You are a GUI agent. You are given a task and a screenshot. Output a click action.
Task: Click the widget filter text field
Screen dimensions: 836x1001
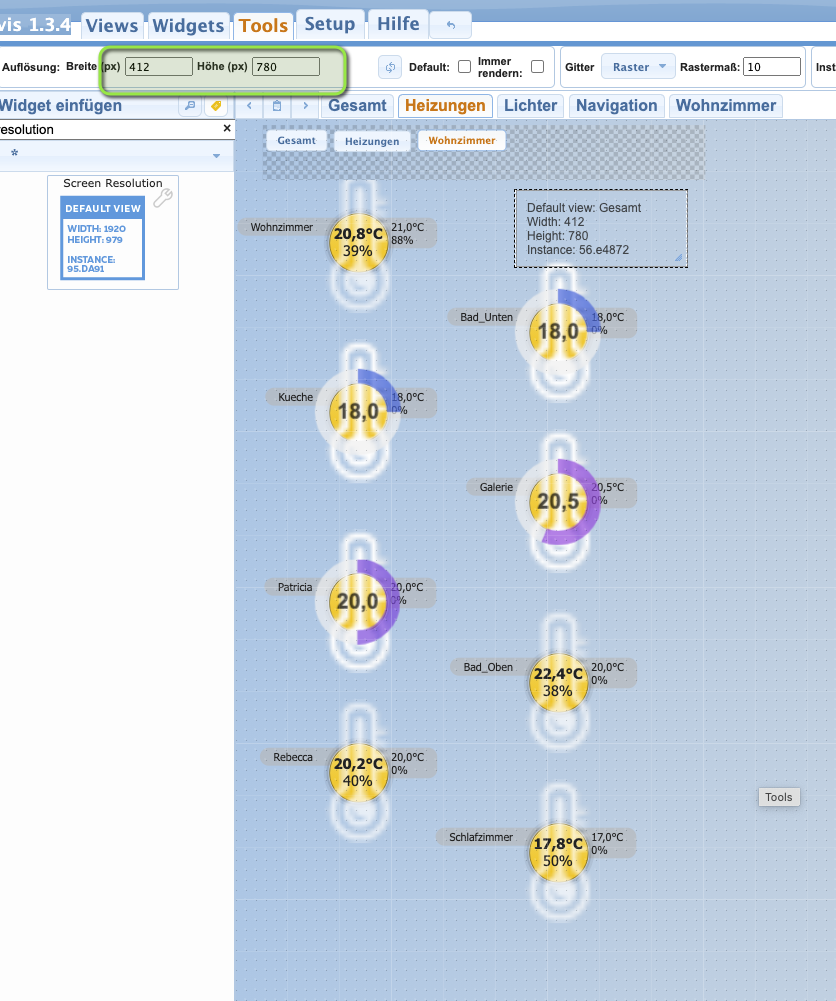pos(108,129)
